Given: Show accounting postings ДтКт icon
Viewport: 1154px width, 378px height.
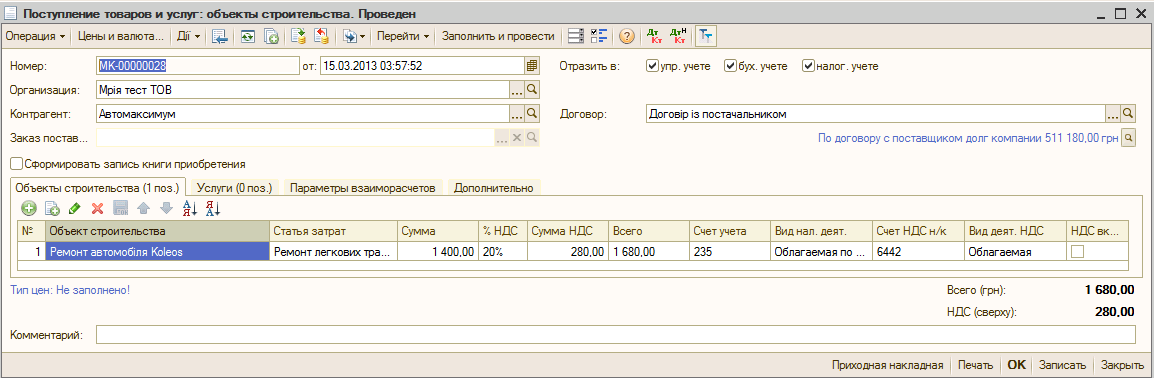Looking at the screenshot, I should pos(653,35).
